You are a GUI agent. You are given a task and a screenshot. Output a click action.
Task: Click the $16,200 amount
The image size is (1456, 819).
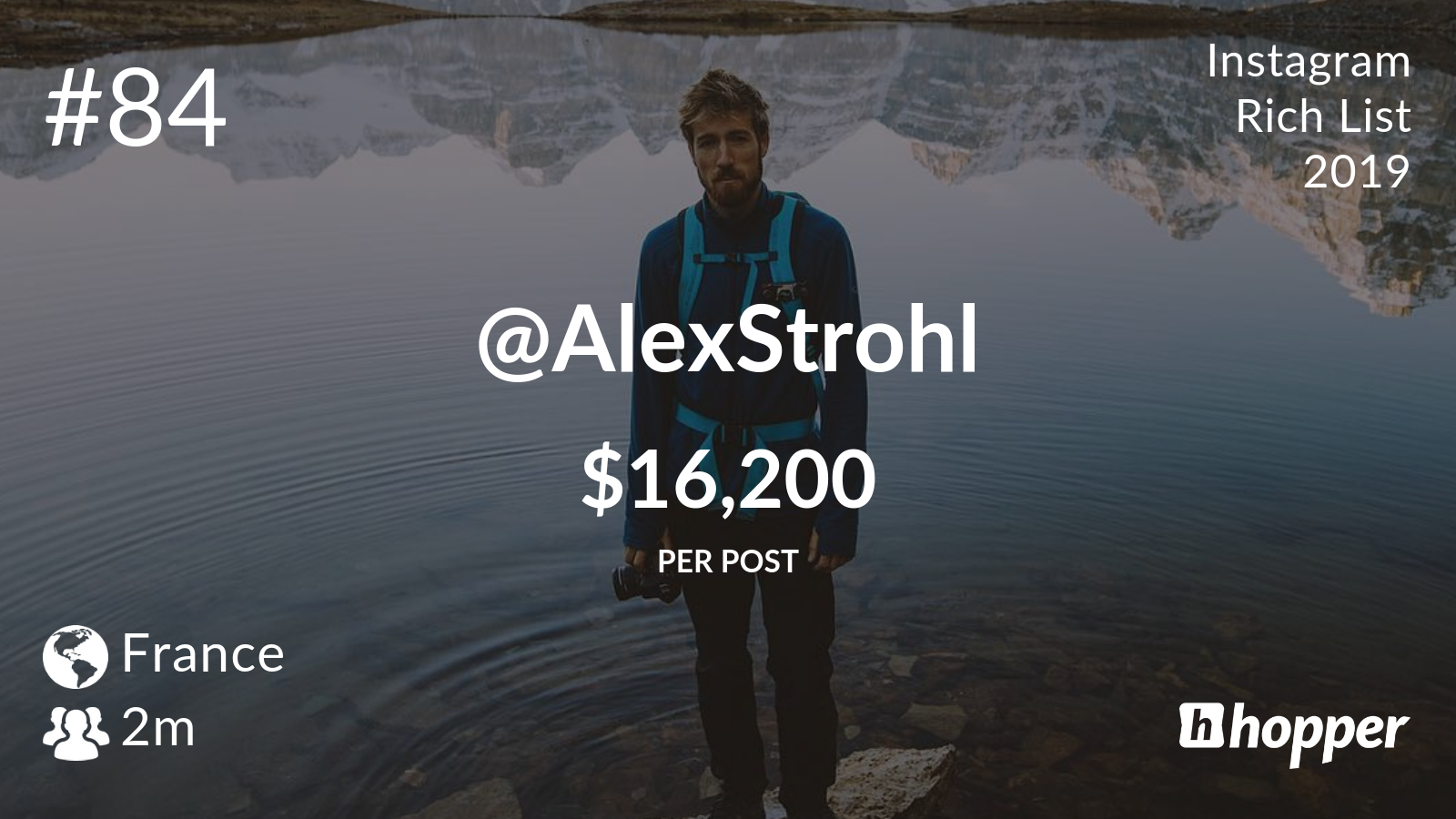(x=728, y=480)
